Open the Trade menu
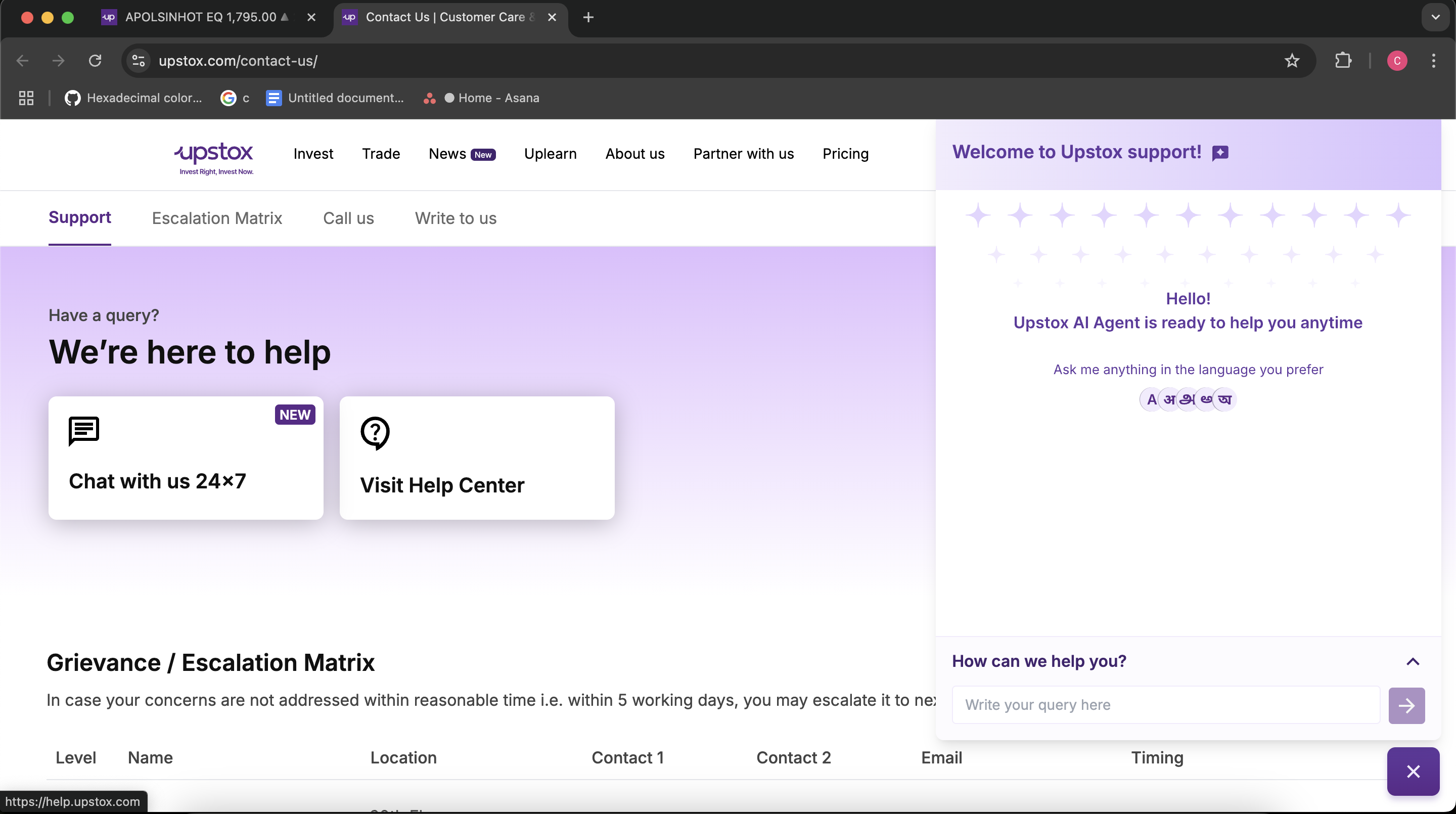Image resolution: width=1456 pixels, height=814 pixels. (x=381, y=154)
